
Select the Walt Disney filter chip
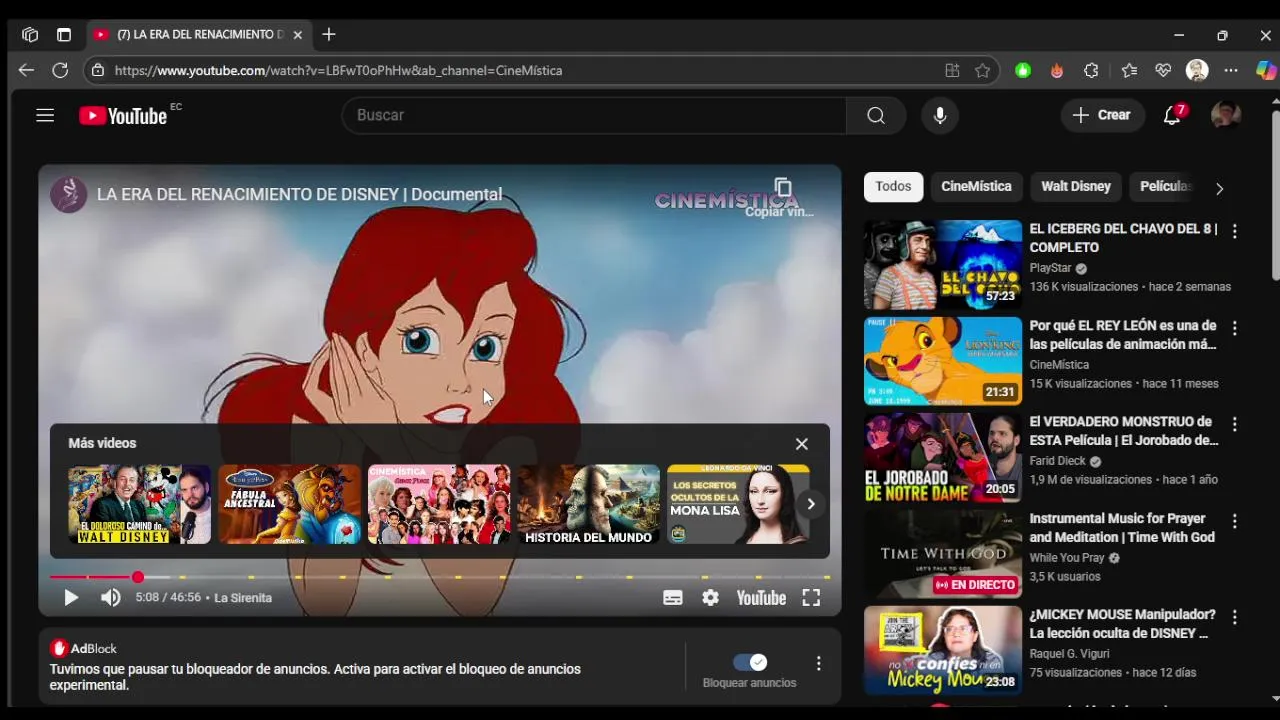[1076, 186]
